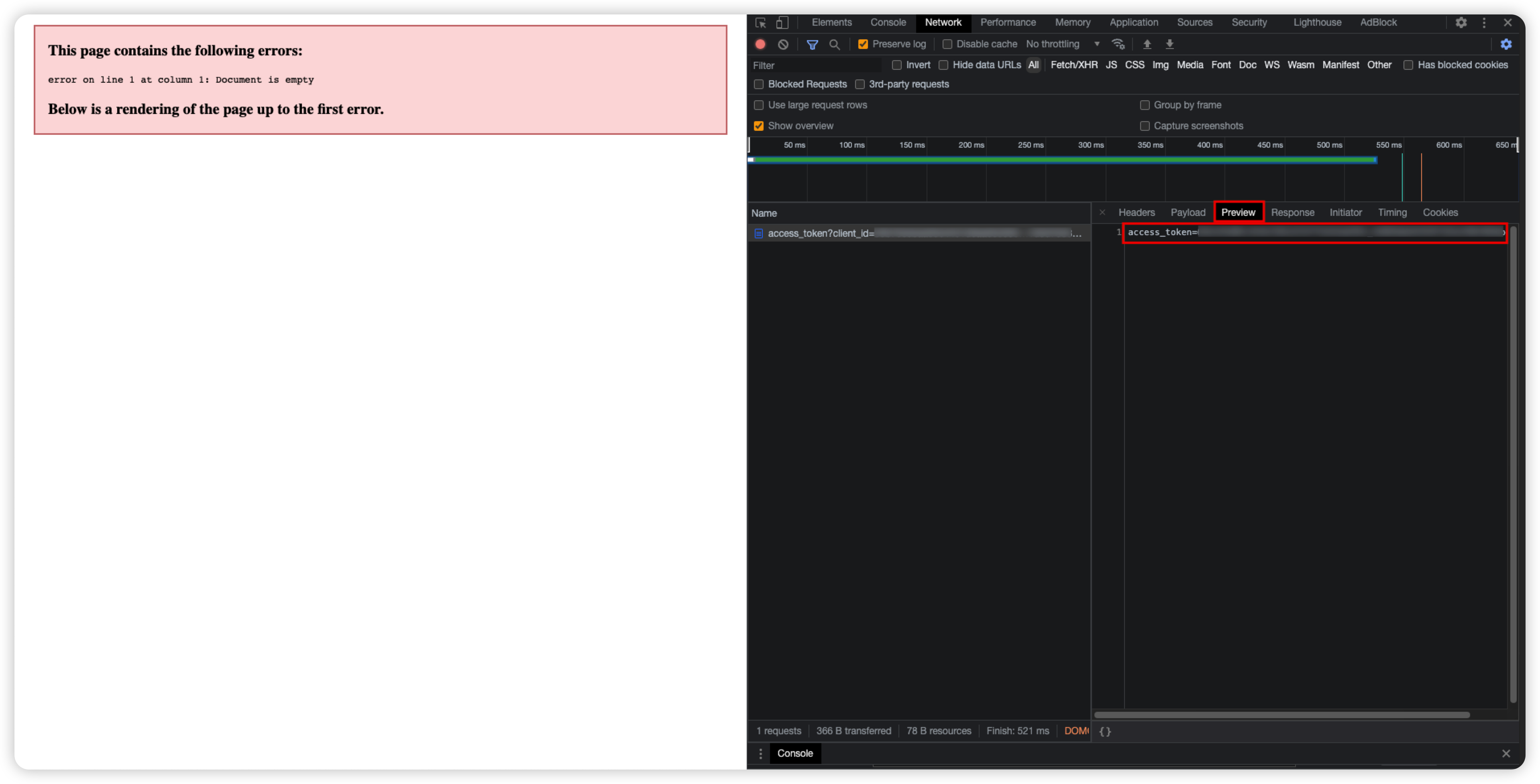Click the Import HAR upload icon
1540x784 pixels.
[1147, 44]
